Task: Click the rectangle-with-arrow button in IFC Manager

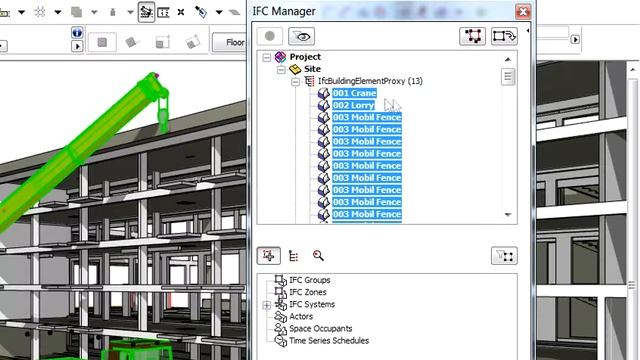Action: pyautogui.click(x=504, y=36)
